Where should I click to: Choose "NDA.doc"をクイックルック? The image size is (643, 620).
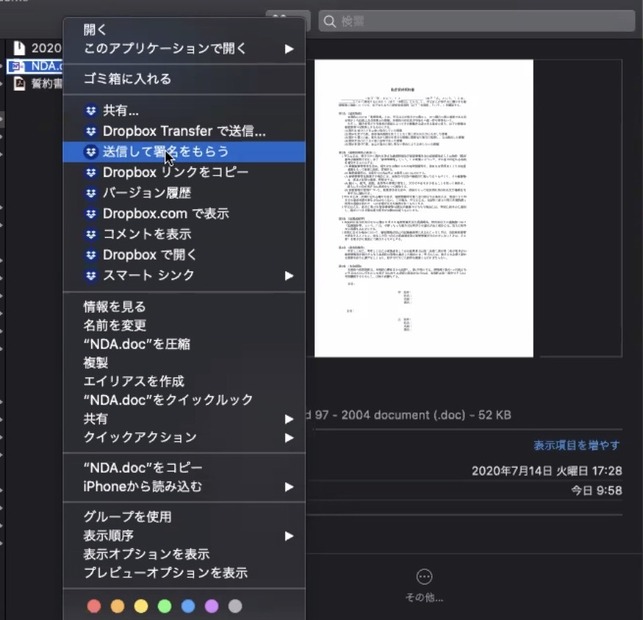click(x=184, y=400)
